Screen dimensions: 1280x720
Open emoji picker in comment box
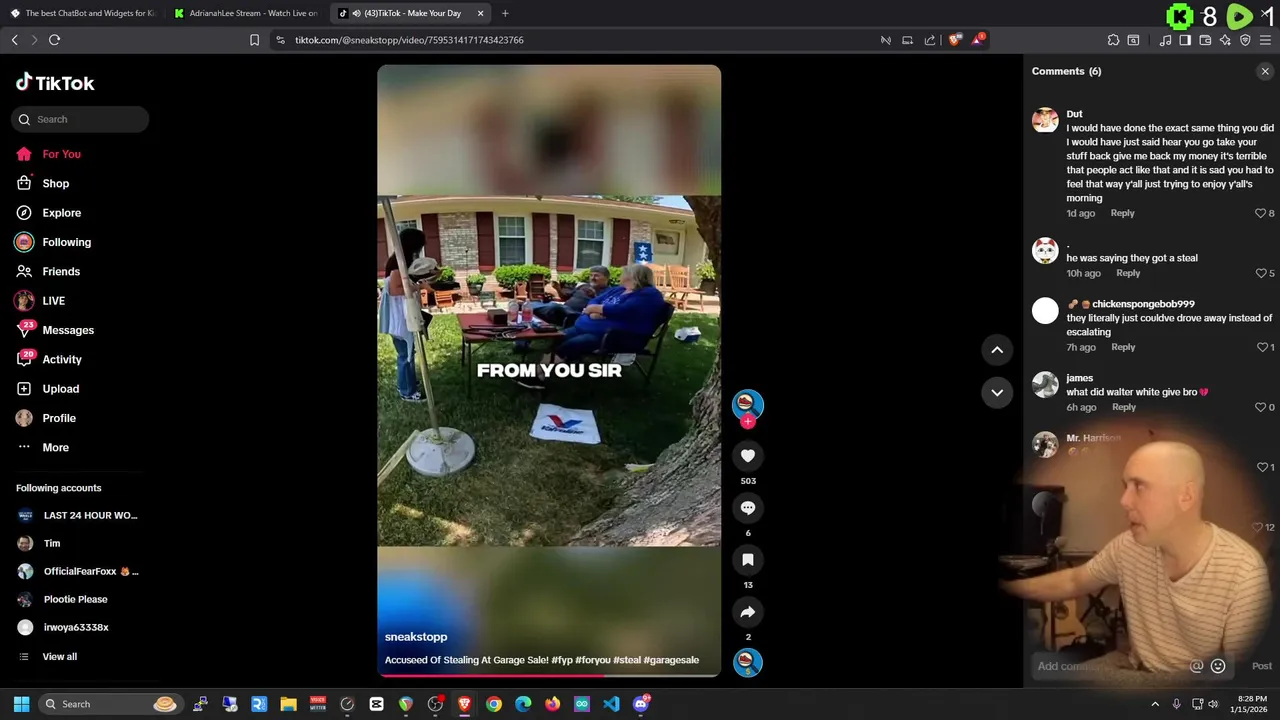tap(1218, 666)
